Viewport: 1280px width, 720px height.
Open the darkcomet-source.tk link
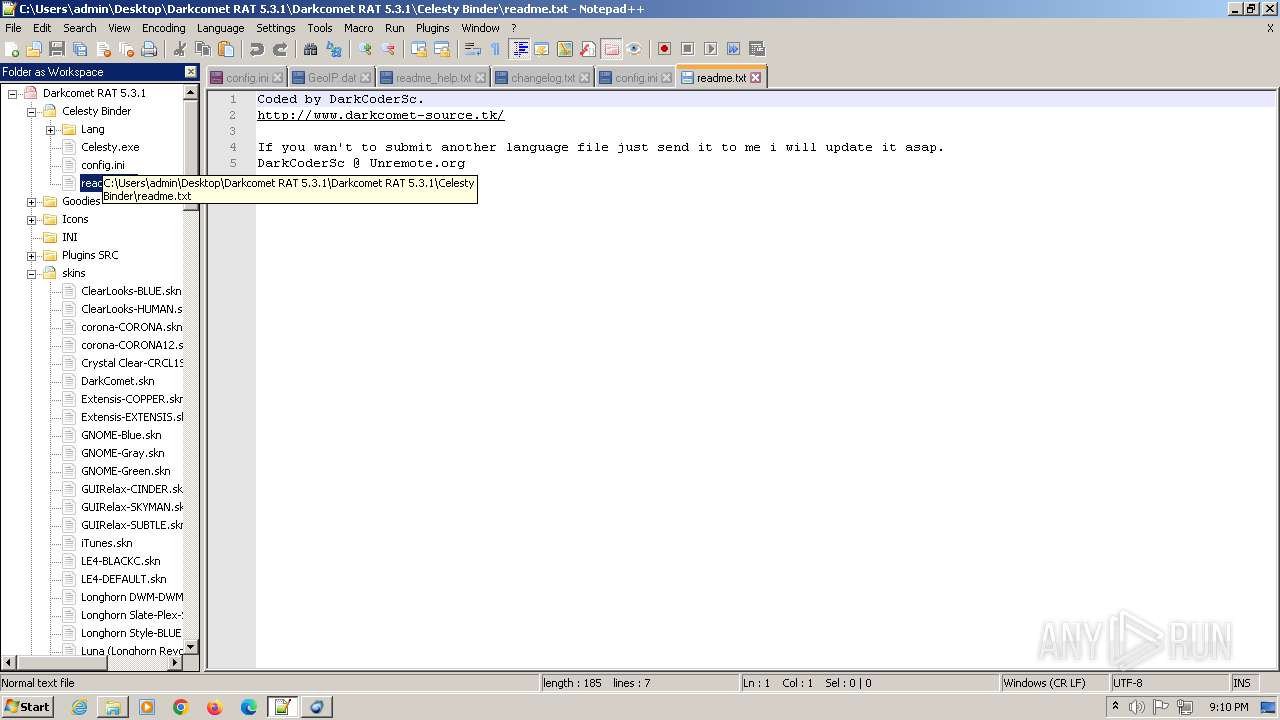(x=381, y=115)
